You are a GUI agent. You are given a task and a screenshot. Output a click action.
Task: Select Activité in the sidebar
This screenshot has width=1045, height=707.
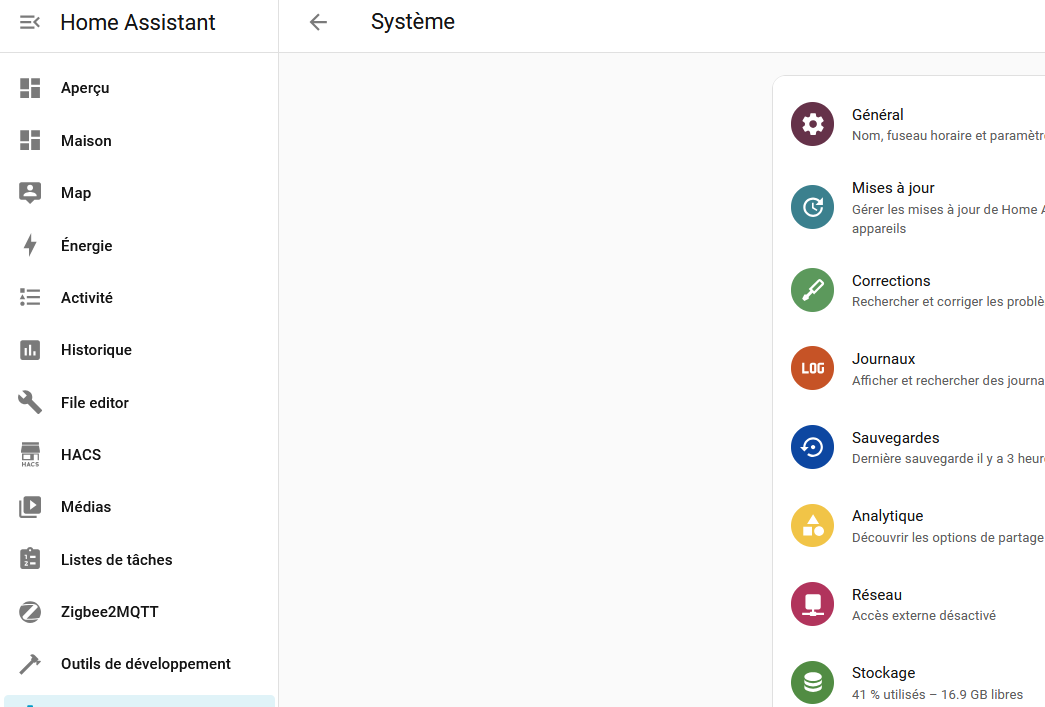pyautogui.click(x=87, y=298)
